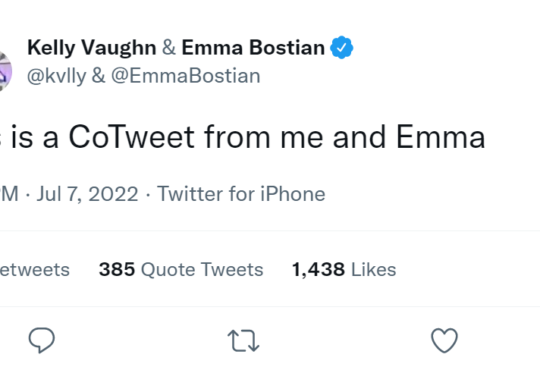View the list of Likes
Image resolution: width=540 pixels, height=370 pixels.
click(344, 269)
